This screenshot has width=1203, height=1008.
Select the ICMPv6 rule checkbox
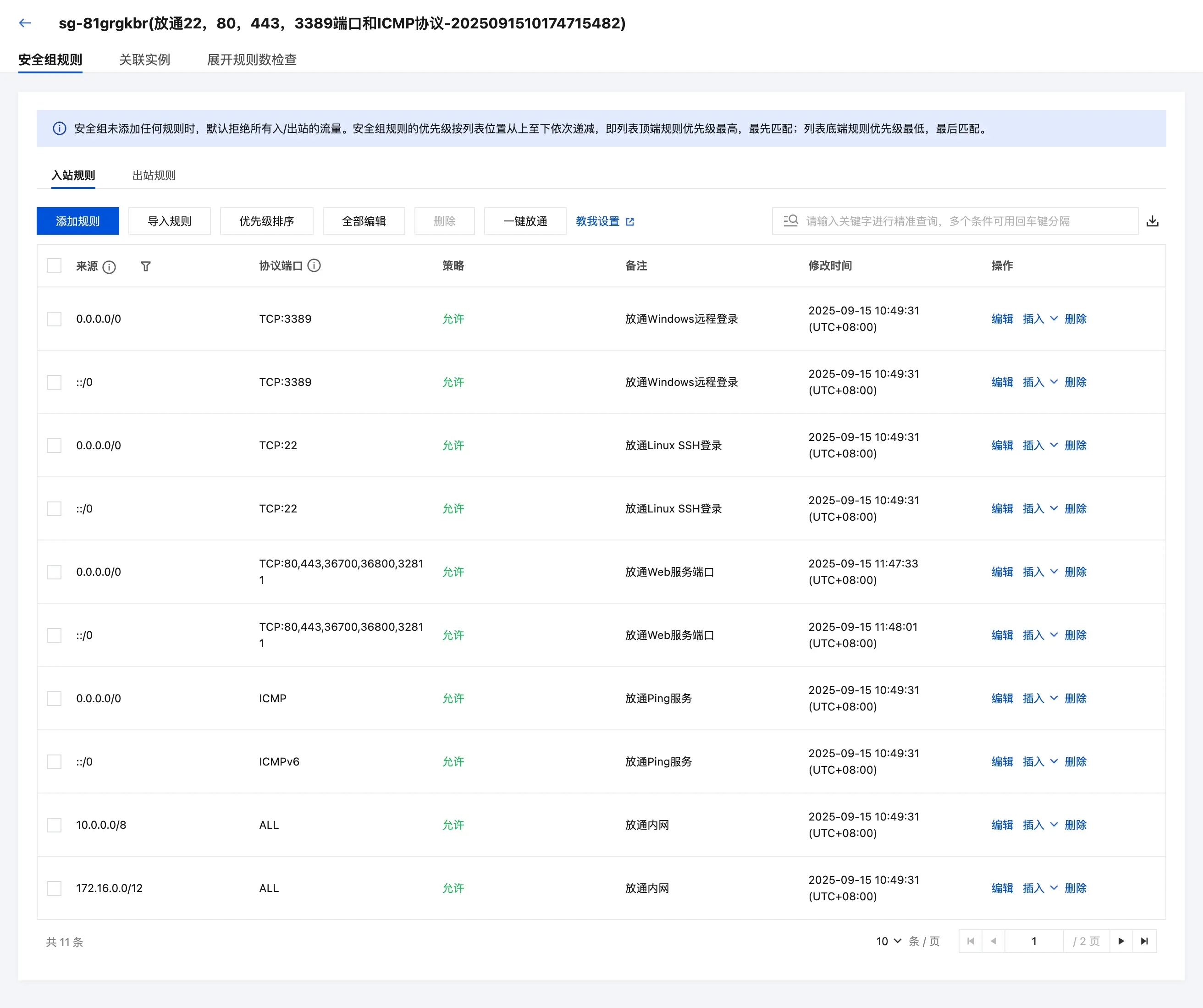54,762
